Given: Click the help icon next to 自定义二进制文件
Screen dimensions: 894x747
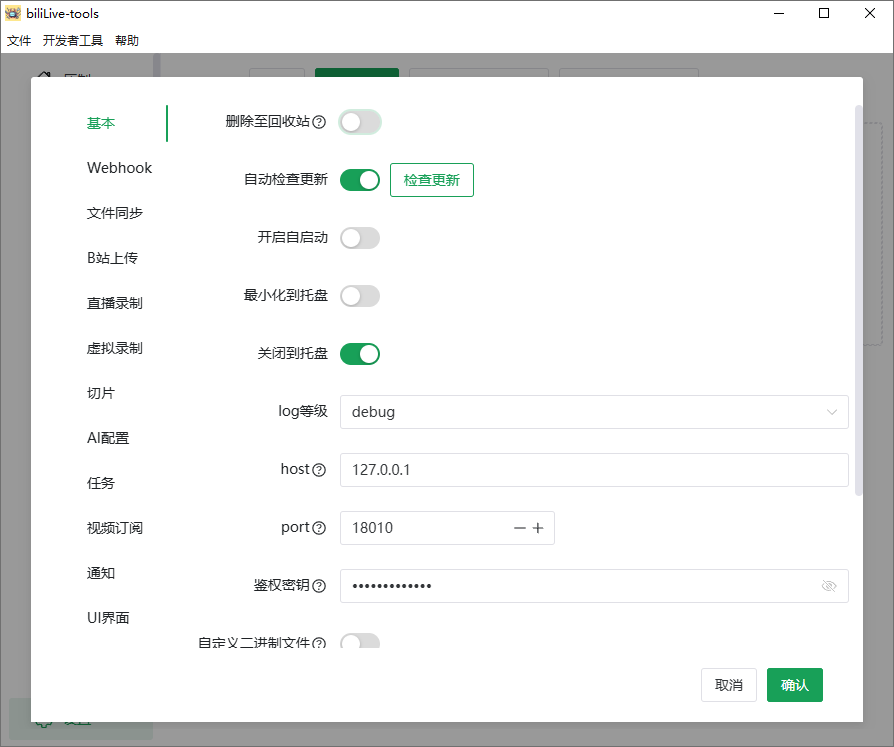Looking at the screenshot, I should click(x=320, y=643).
